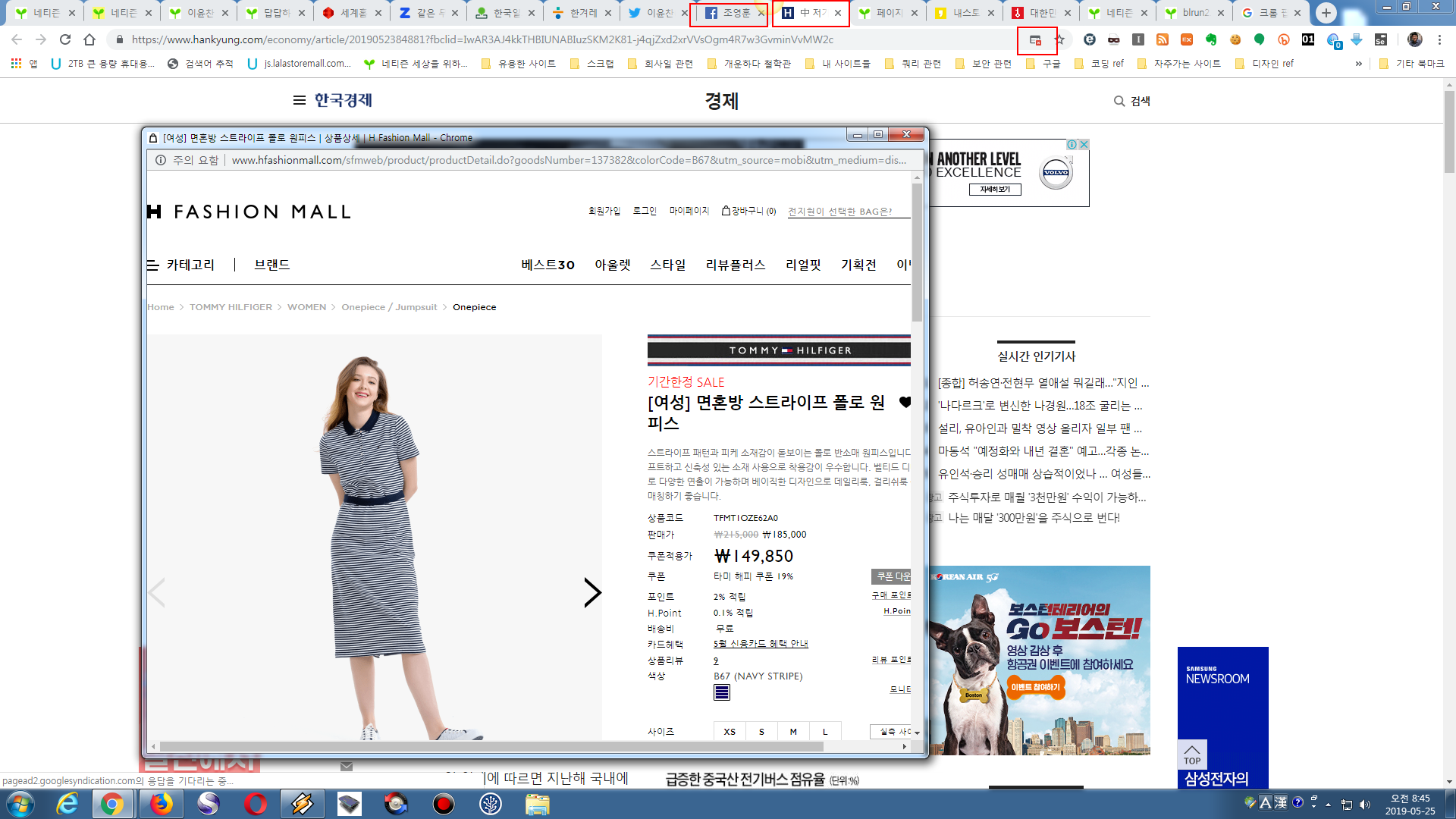Open a new browser tab
The height and width of the screenshot is (819, 1456).
pyautogui.click(x=1326, y=13)
